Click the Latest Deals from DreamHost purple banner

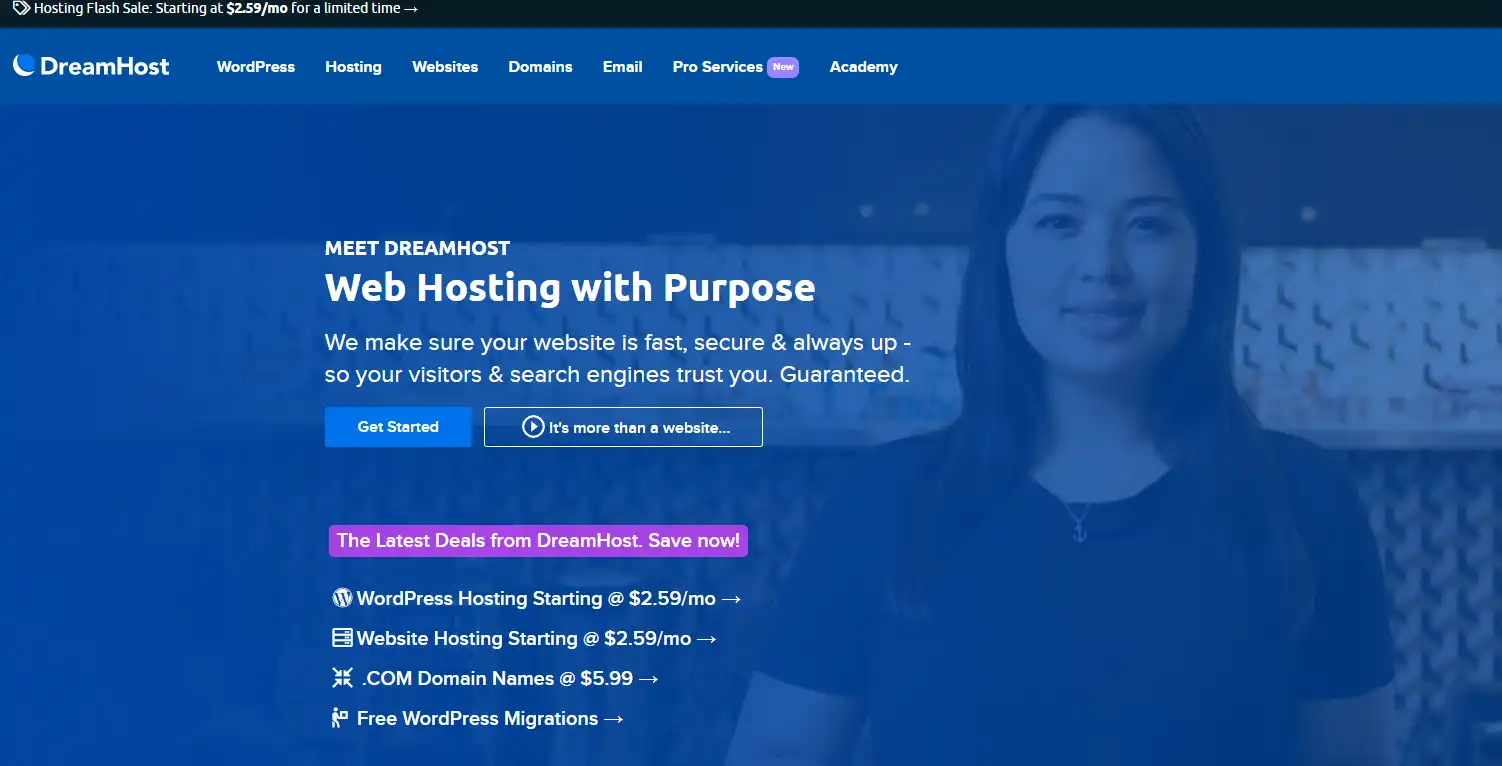pyautogui.click(x=538, y=541)
